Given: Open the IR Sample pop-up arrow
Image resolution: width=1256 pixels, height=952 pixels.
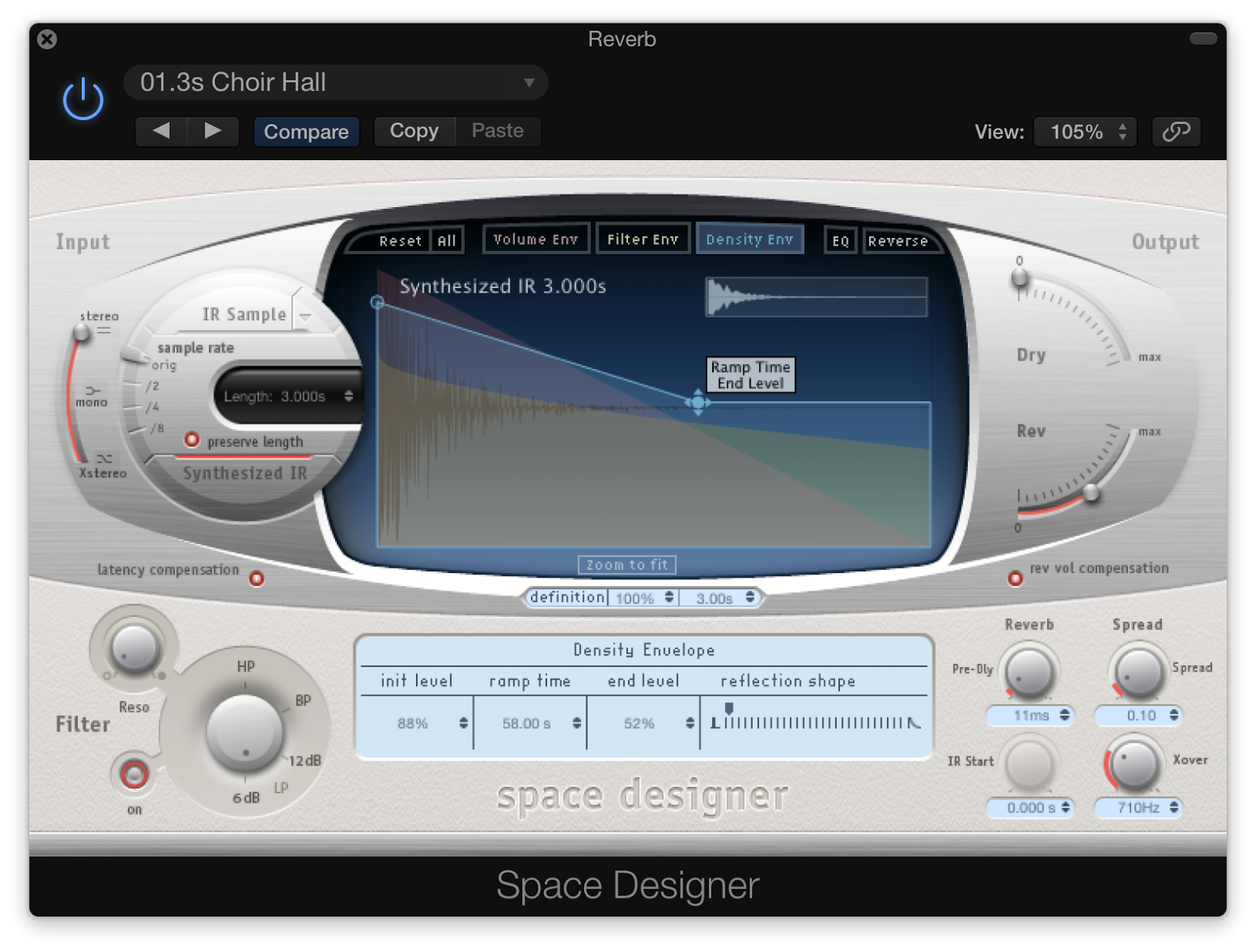Looking at the screenshot, I should coord(305,316).
